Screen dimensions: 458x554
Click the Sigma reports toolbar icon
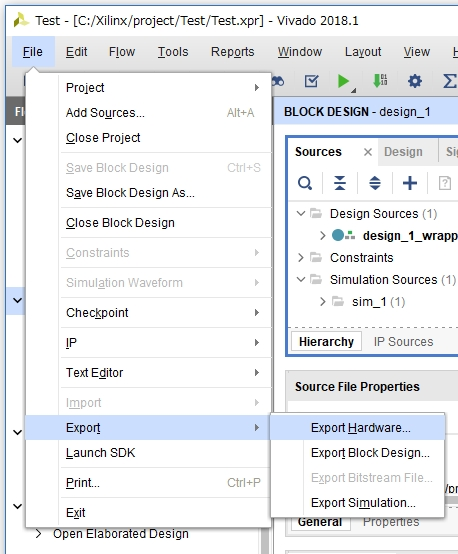tap(450, 81)
